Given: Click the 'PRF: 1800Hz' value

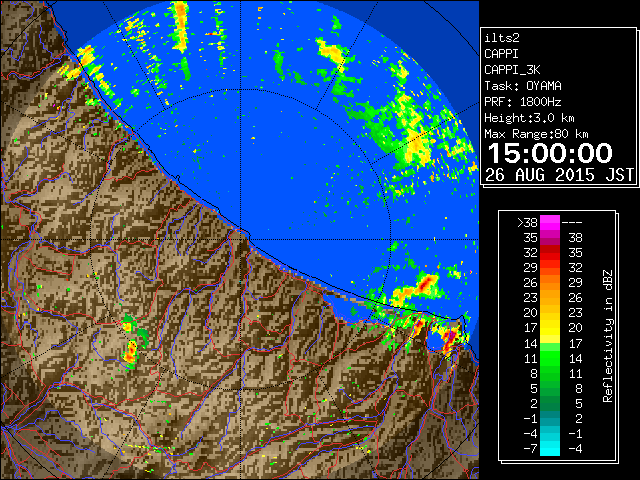Looking at the screenshot, I should pos(522,102).
